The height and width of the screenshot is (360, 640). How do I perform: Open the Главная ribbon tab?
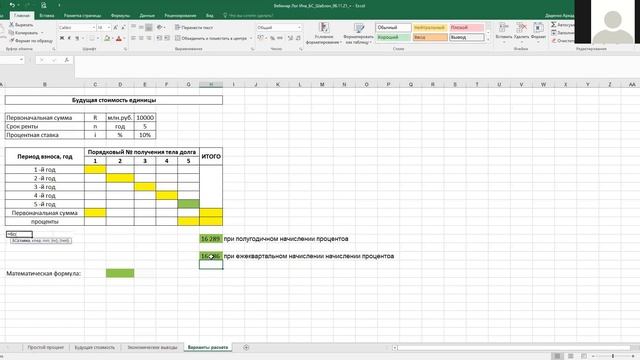(22, 16)
